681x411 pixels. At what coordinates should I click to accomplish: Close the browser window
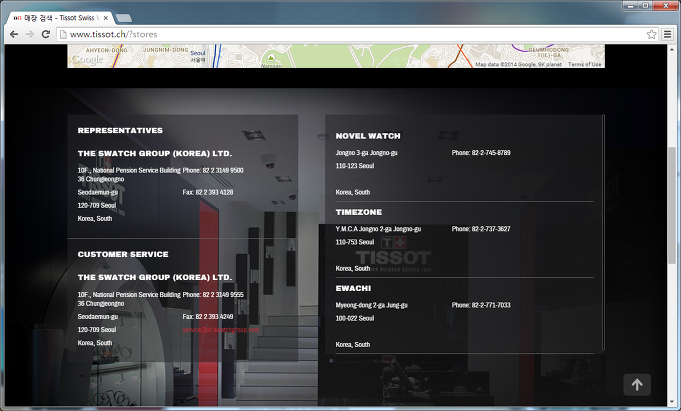pyautogui.click(x=665, y=6)
